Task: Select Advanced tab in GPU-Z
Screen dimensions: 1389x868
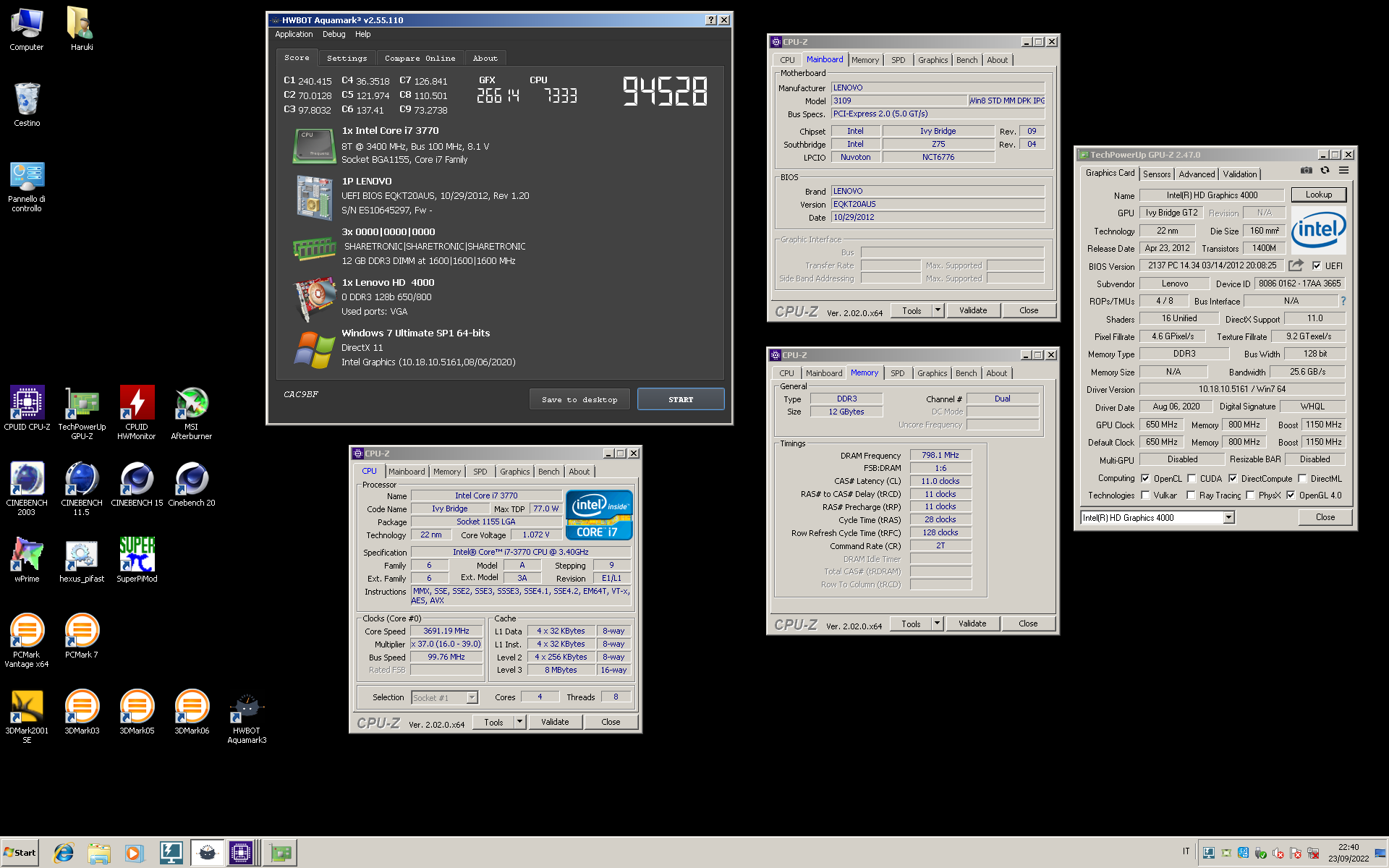Action: 1197,174
